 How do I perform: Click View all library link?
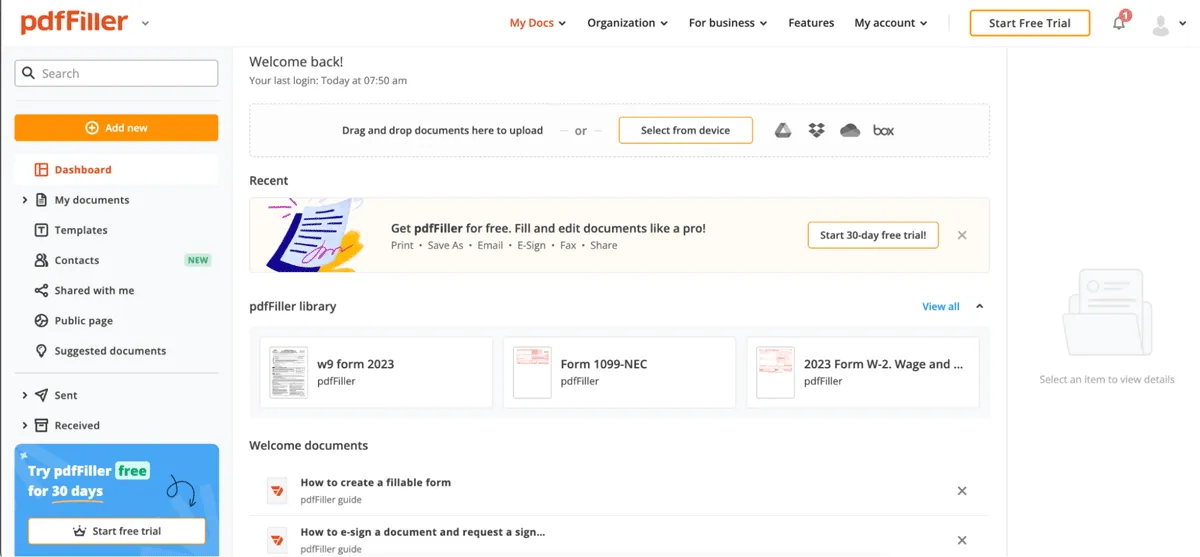pos(940,306)
